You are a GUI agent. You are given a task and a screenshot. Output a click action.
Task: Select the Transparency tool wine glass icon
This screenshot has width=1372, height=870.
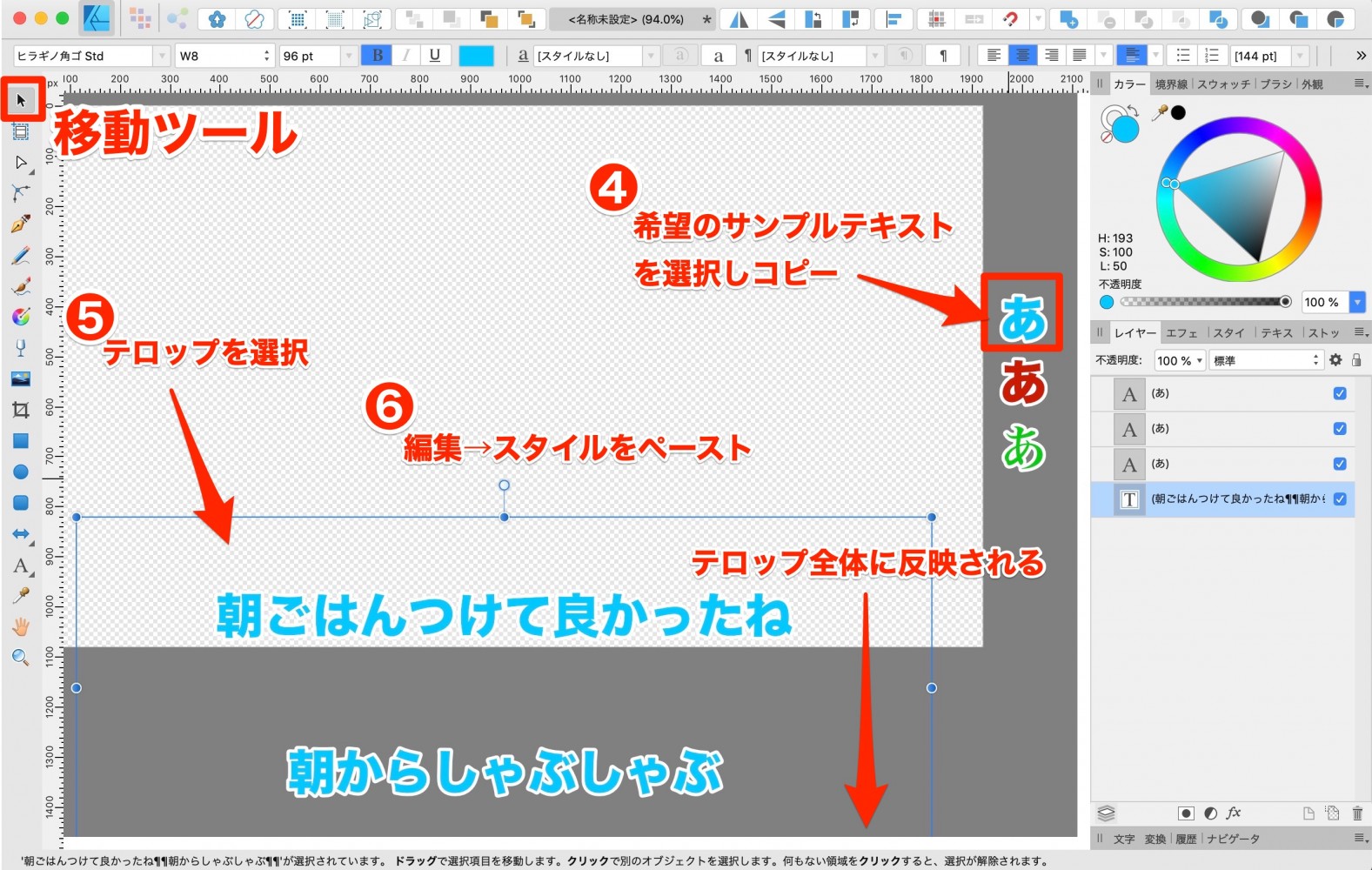click(21, 348)
